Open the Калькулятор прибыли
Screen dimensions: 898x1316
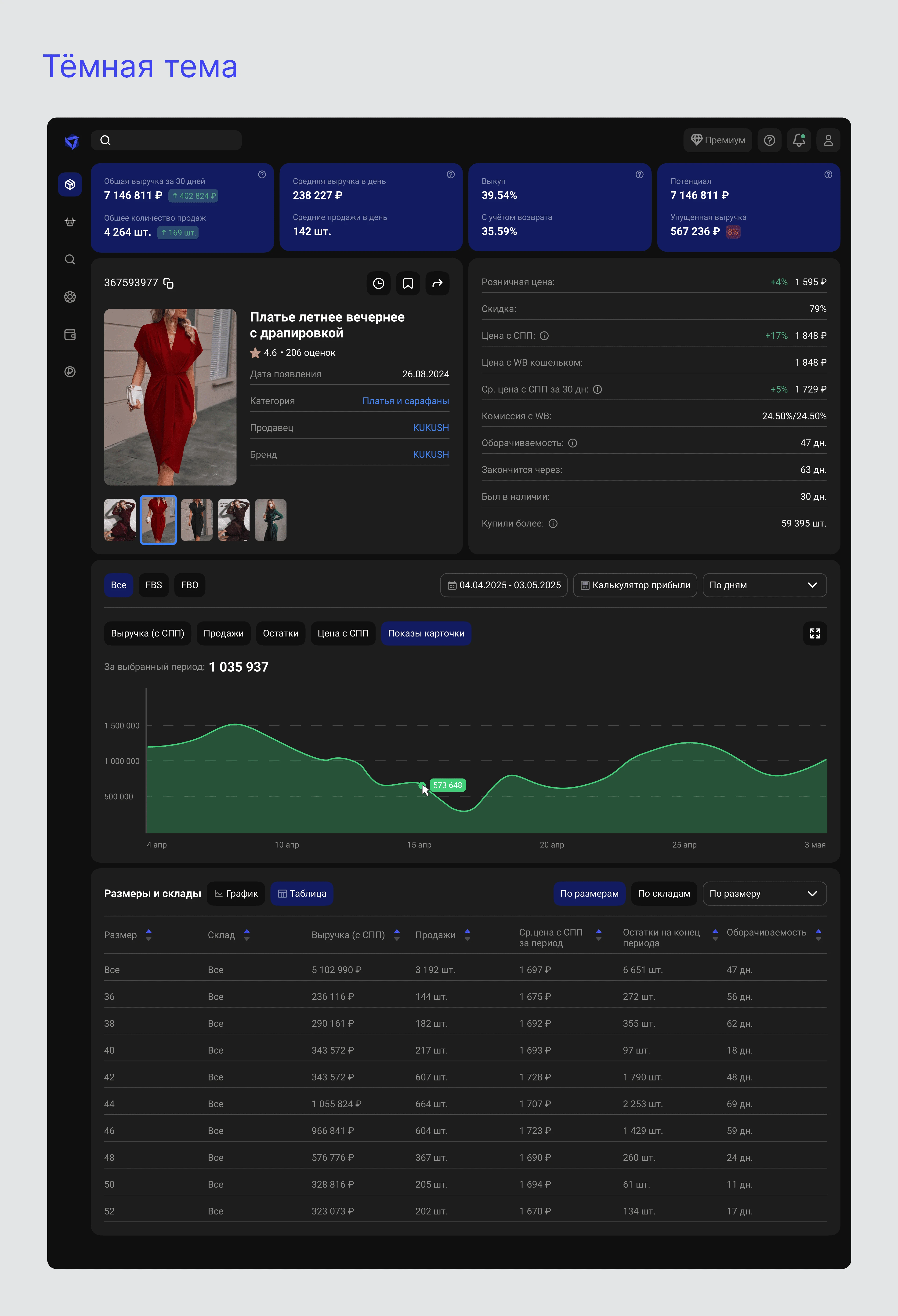point(634,585)
